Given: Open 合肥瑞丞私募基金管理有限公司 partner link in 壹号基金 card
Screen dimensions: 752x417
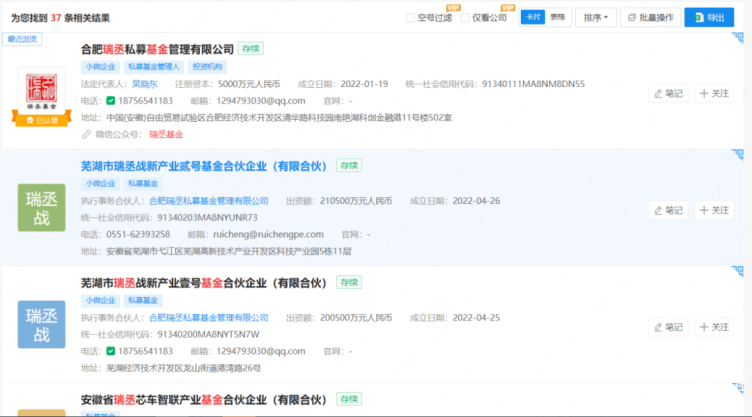Looking at the screenshot, I should pyautogui.click(x=209, y=318).
